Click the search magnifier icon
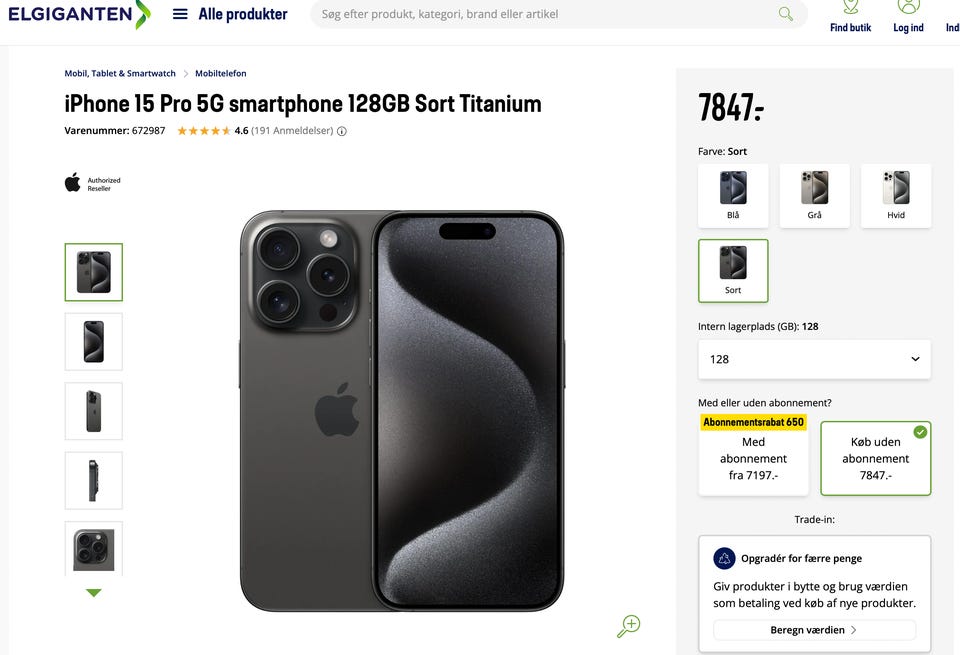The width and height of the screenshot is (960, 655). point(786,13)
